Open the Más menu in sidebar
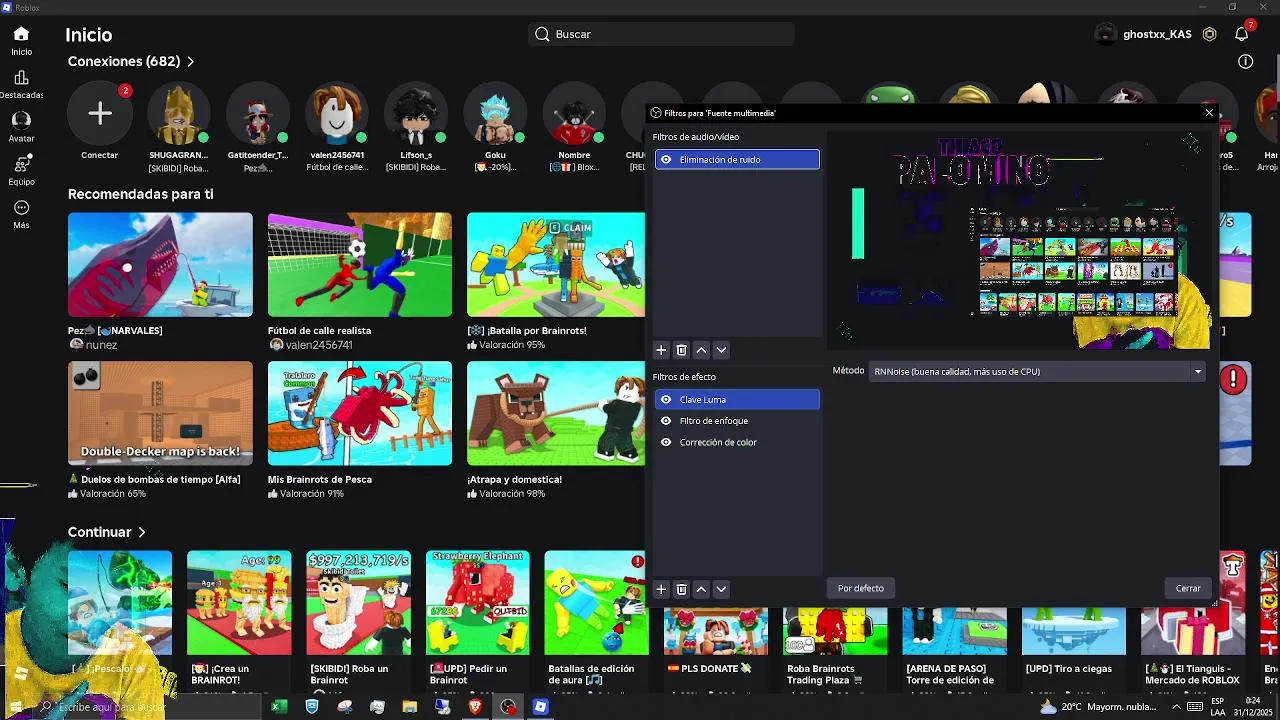1280x720 pixels. [21, 214]
